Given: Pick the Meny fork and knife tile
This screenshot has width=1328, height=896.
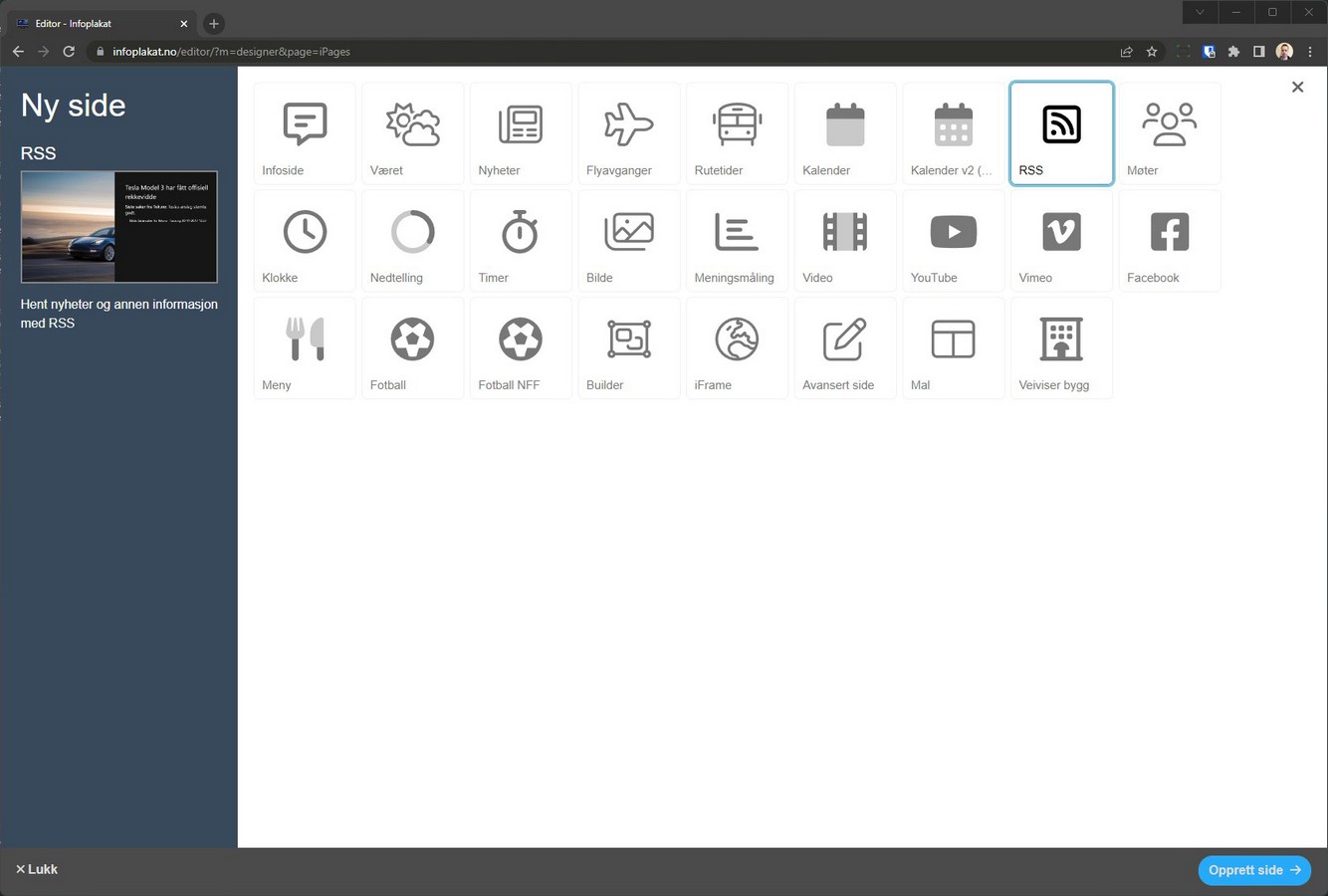Looking at the screenshot, I should [305, 348].
